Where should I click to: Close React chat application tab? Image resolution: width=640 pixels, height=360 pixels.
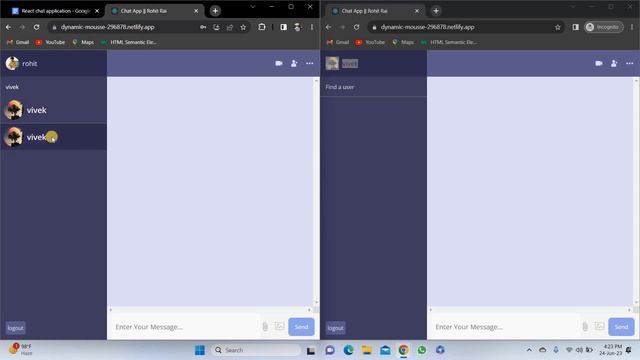pos(97,11)
